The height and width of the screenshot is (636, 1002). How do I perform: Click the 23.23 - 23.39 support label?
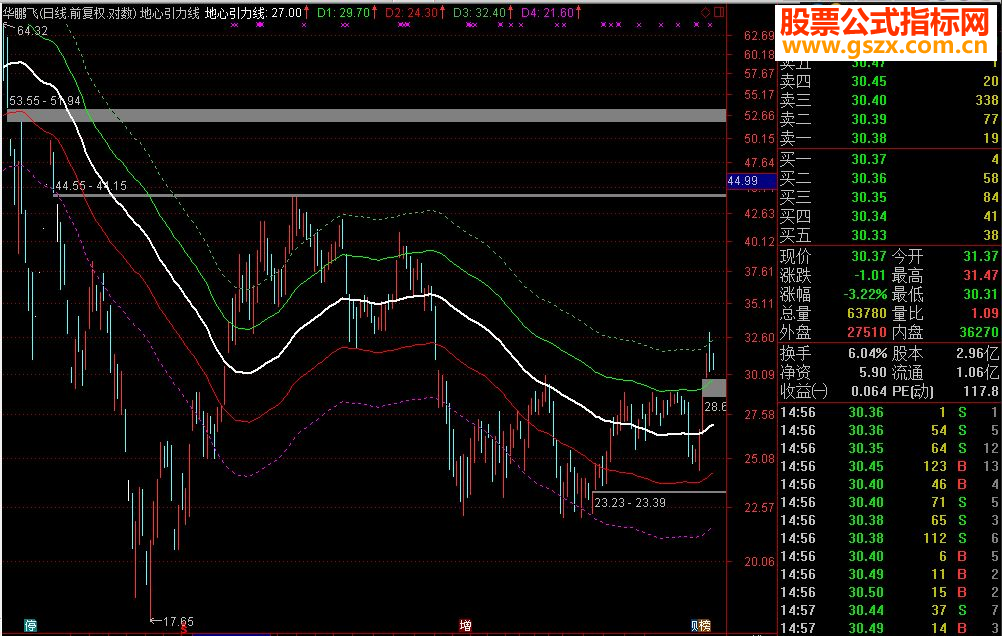point(630,503)
